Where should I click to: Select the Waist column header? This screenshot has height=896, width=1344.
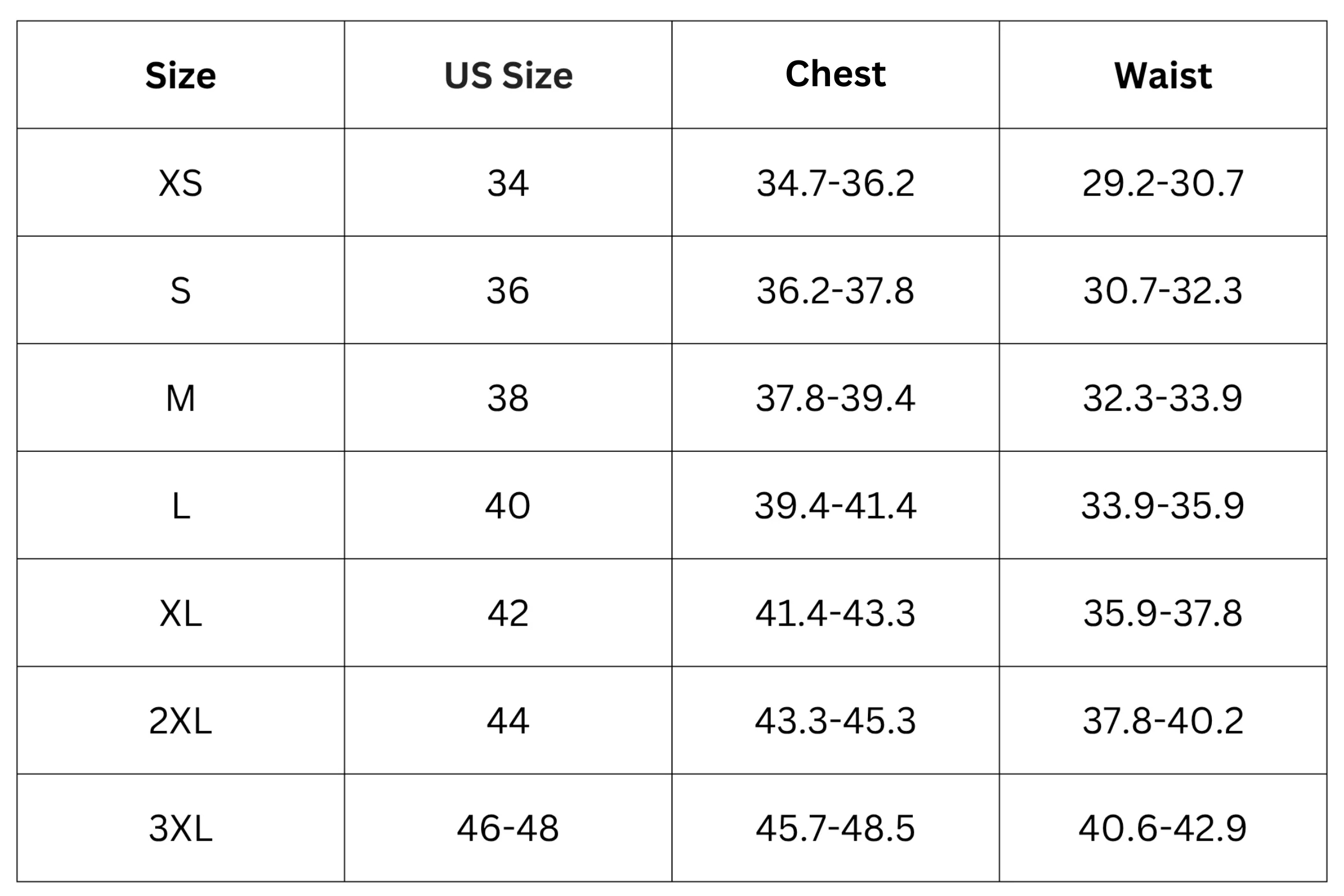pos(1163,76)
